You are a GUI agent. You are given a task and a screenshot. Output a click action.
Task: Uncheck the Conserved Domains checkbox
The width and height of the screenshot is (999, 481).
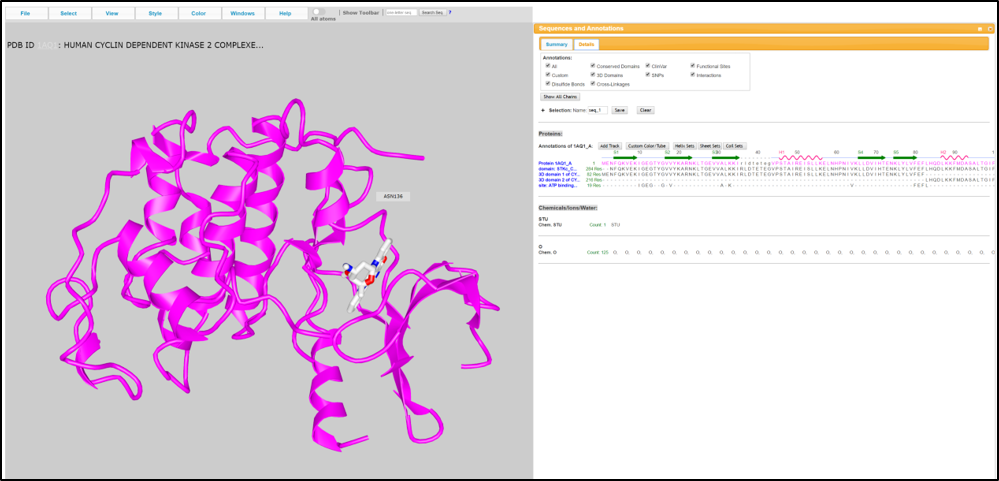click(x=593, y=66)
